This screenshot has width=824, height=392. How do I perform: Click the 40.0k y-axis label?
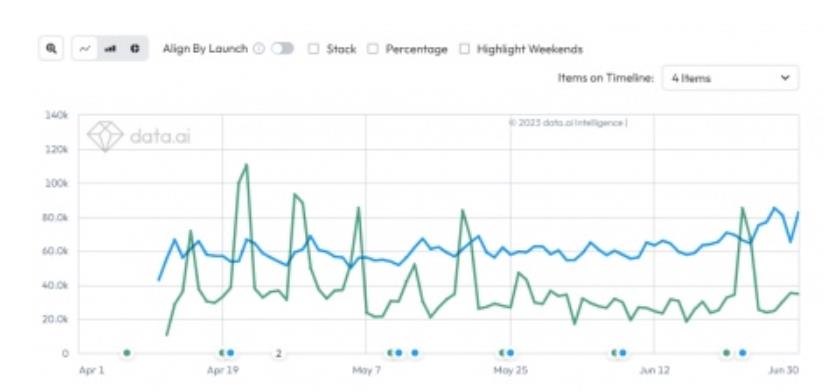(56, 286)
